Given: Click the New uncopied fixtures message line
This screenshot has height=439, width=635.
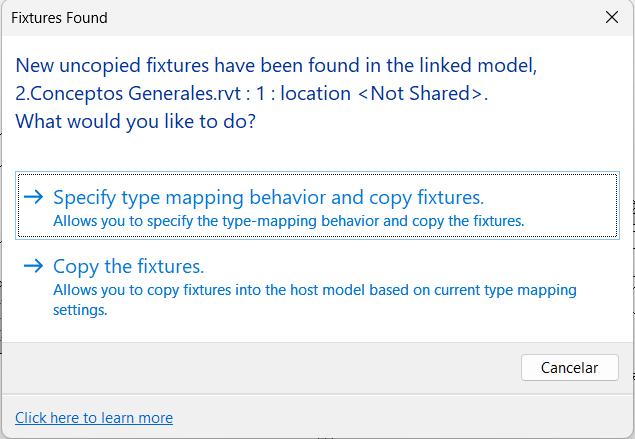Looking at the screenshot, I should tap(276, 67).
